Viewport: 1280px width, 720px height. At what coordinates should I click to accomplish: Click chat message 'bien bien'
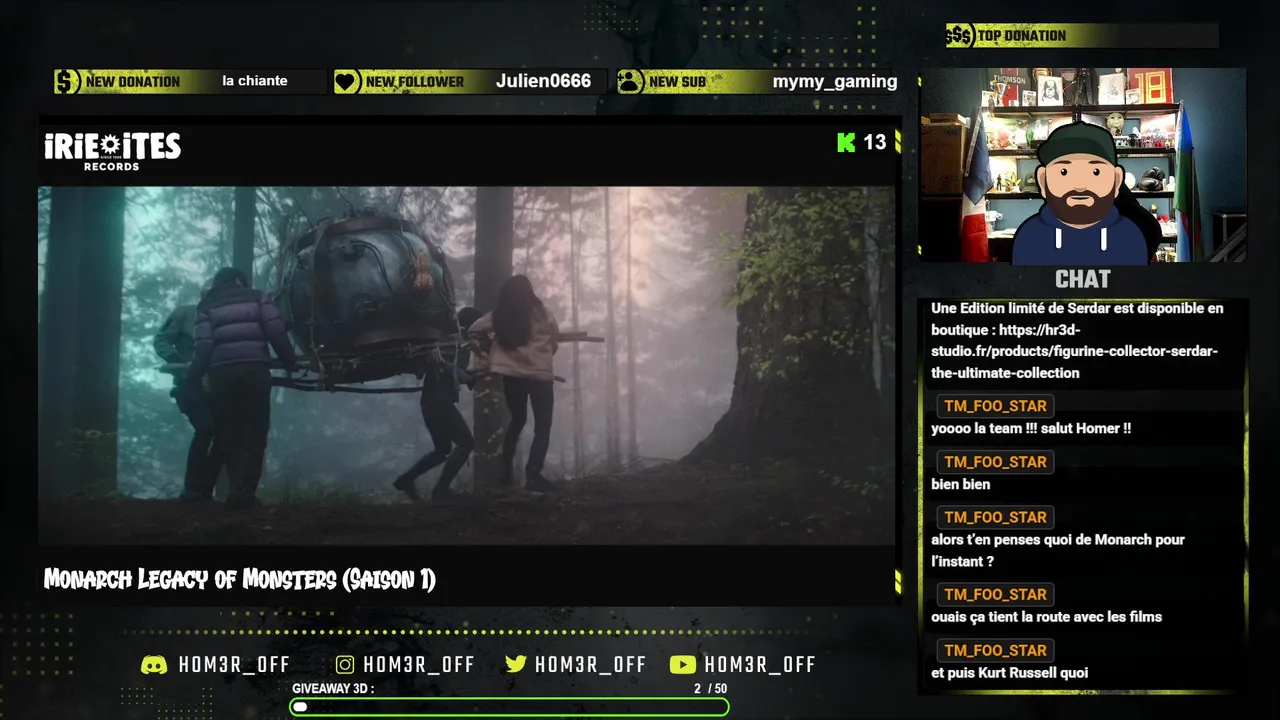click(961, 484)
